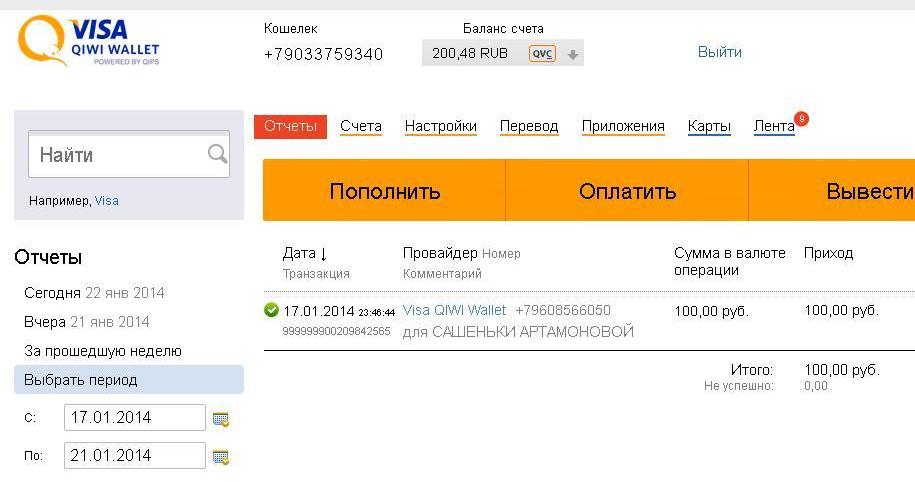Open the Карты tab
Screen dimensions: 915x482
coord(709,126)
